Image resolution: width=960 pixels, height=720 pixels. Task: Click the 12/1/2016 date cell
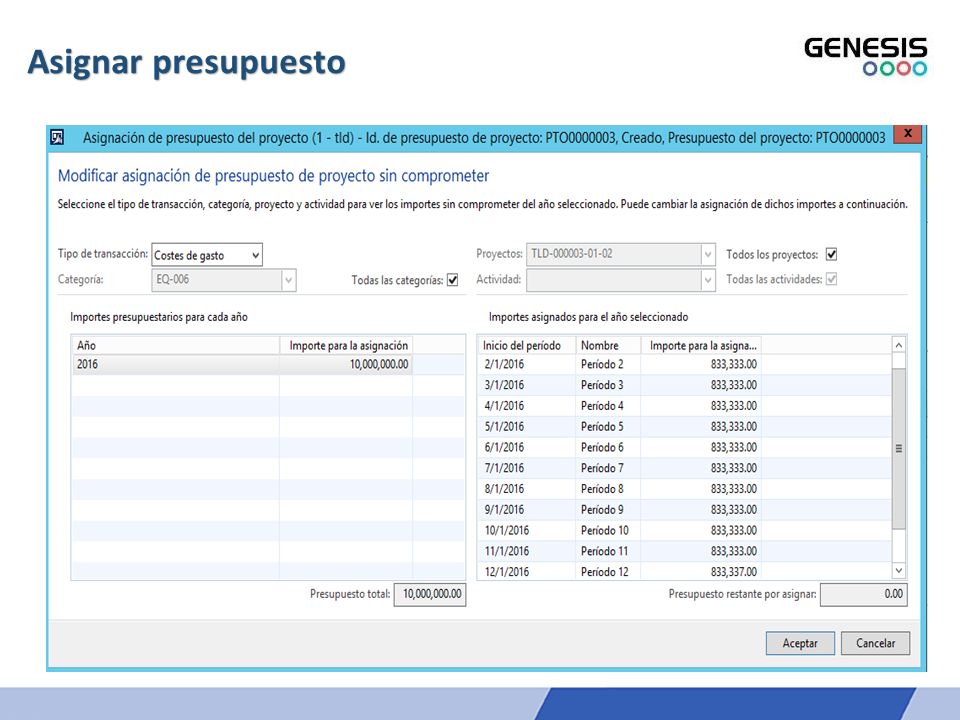pos(526,572)
